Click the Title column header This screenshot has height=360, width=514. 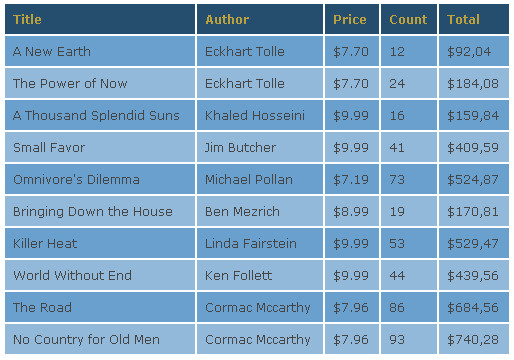pos(100,19)
